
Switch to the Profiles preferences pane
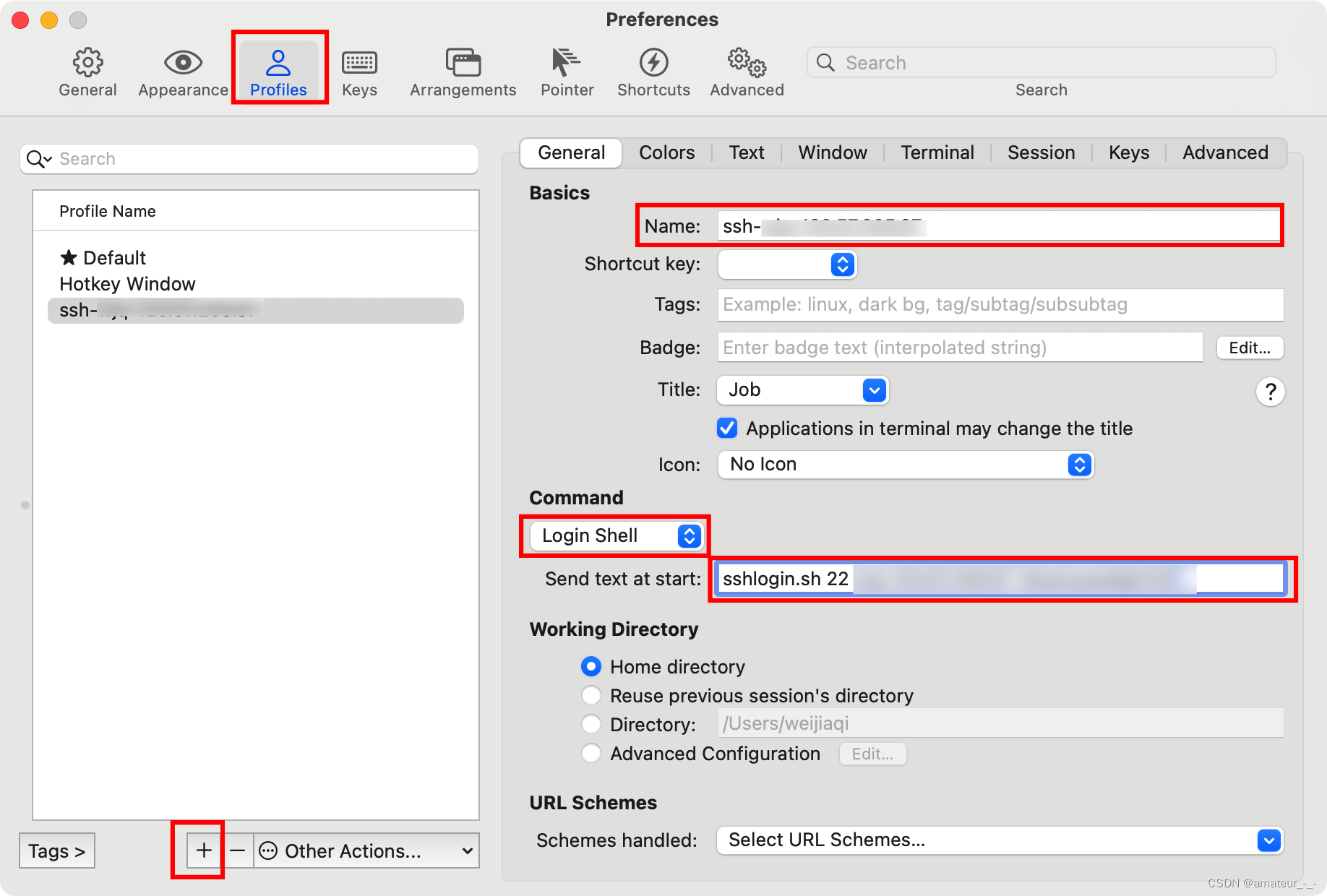[x=278, y=72]
